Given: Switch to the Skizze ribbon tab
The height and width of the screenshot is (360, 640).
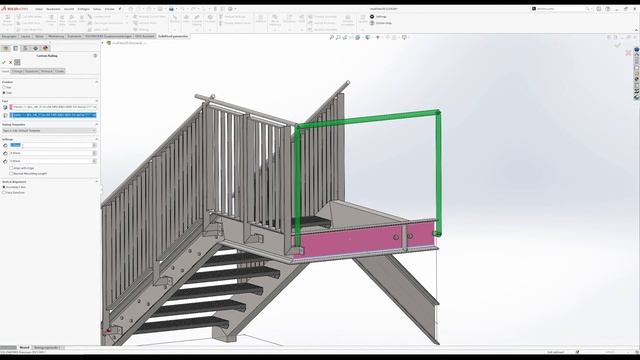Looking at the screenshot, I should point(39,36).
